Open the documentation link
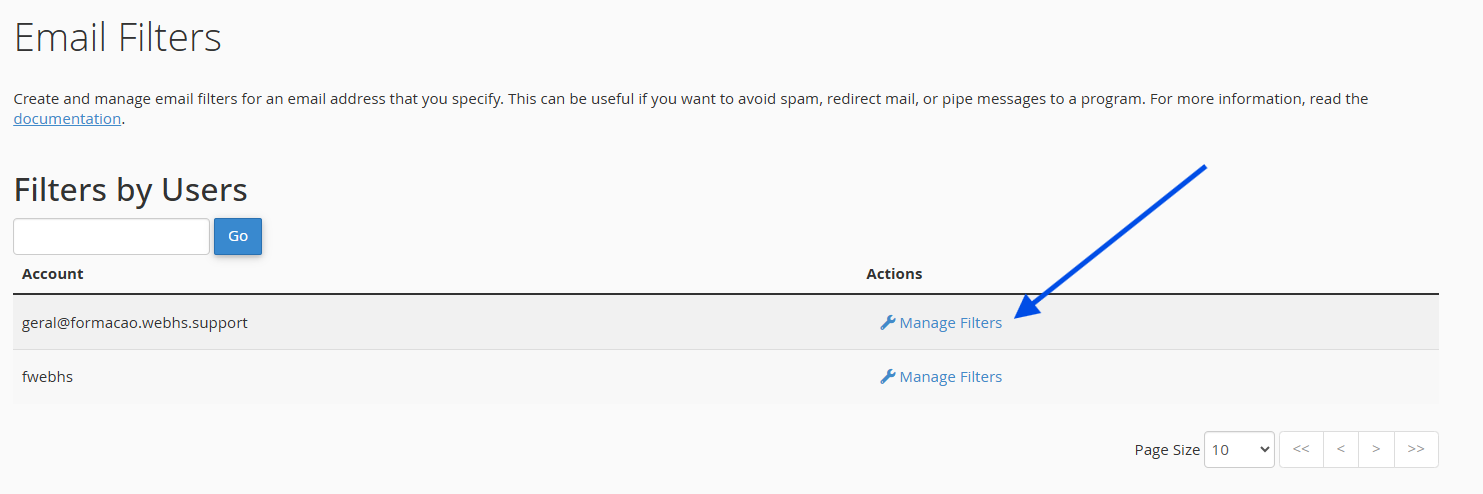The image size is (1483, 494). 67,119
